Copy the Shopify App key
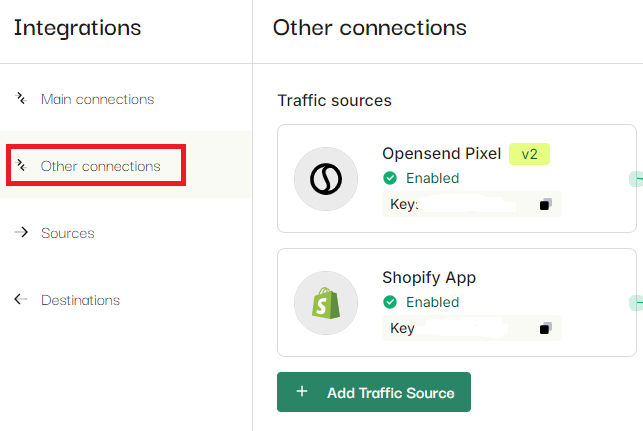The width and height of the screenshot is (643, 431). coord(546,328)
